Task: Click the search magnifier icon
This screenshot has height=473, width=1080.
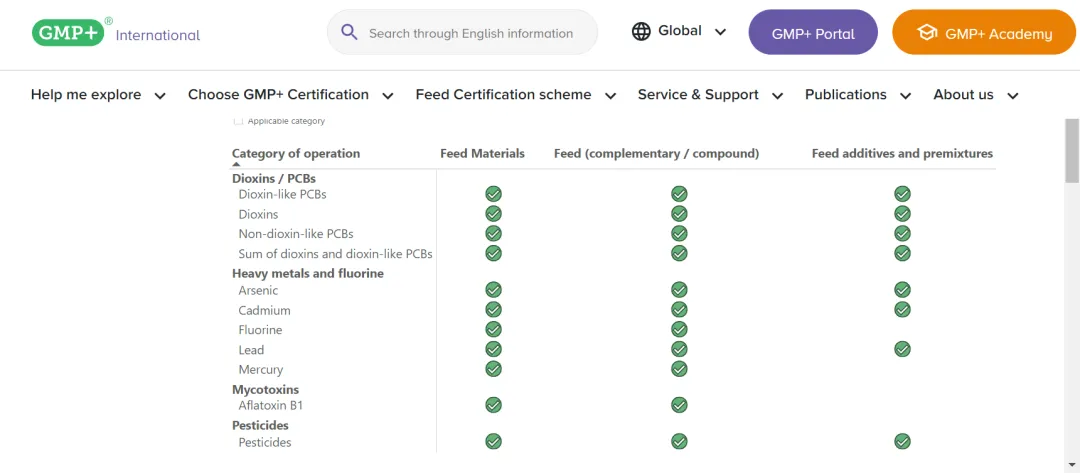Action: coord(349,32)
